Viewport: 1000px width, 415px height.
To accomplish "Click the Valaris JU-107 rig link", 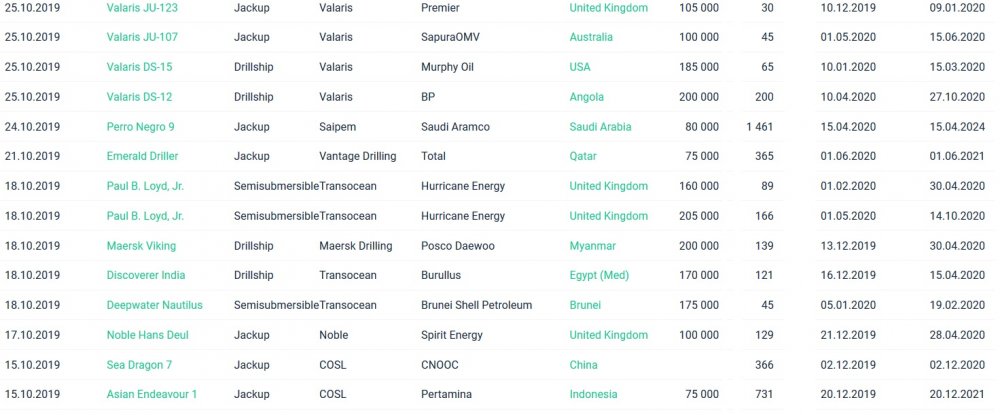I will click(x=142, y=38).
